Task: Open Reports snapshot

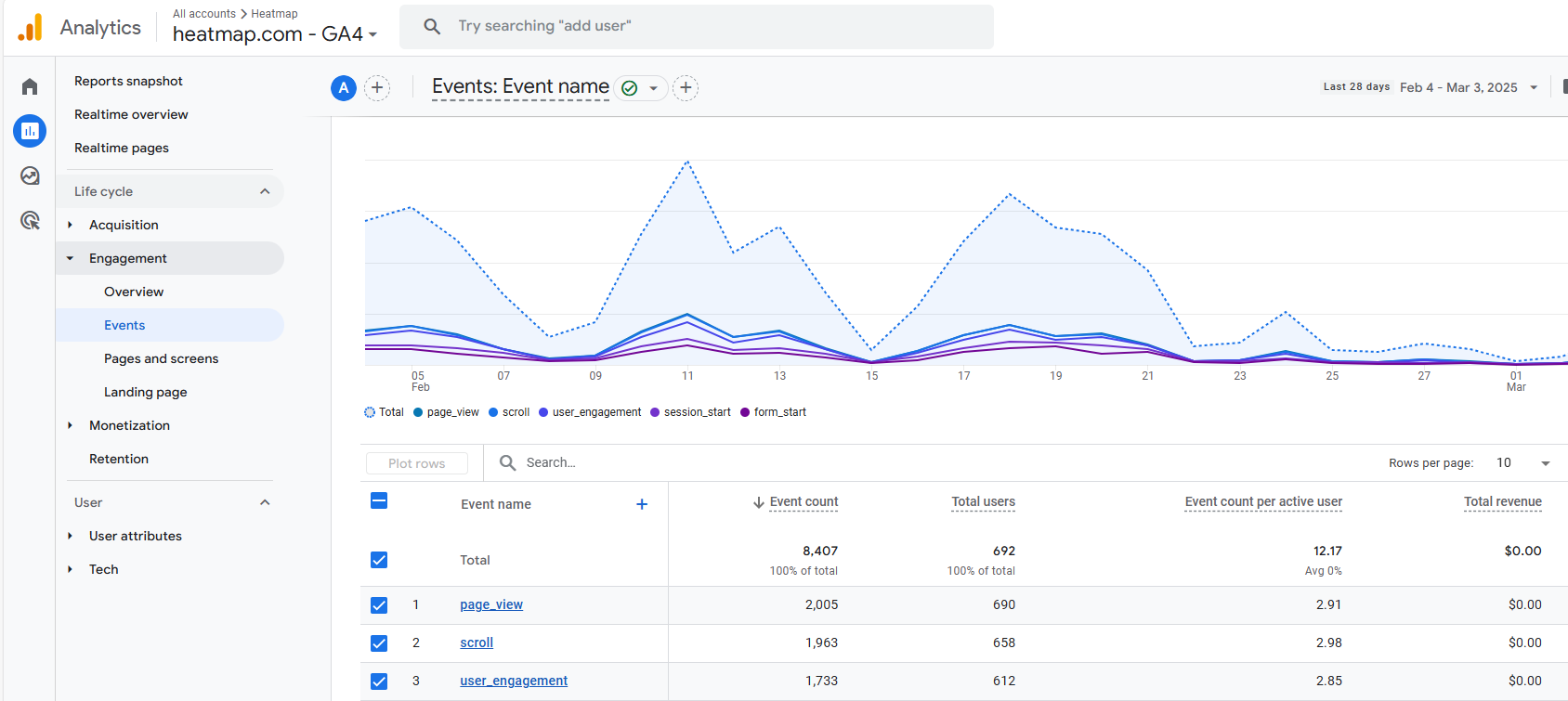Action: [x=128, y=81]
